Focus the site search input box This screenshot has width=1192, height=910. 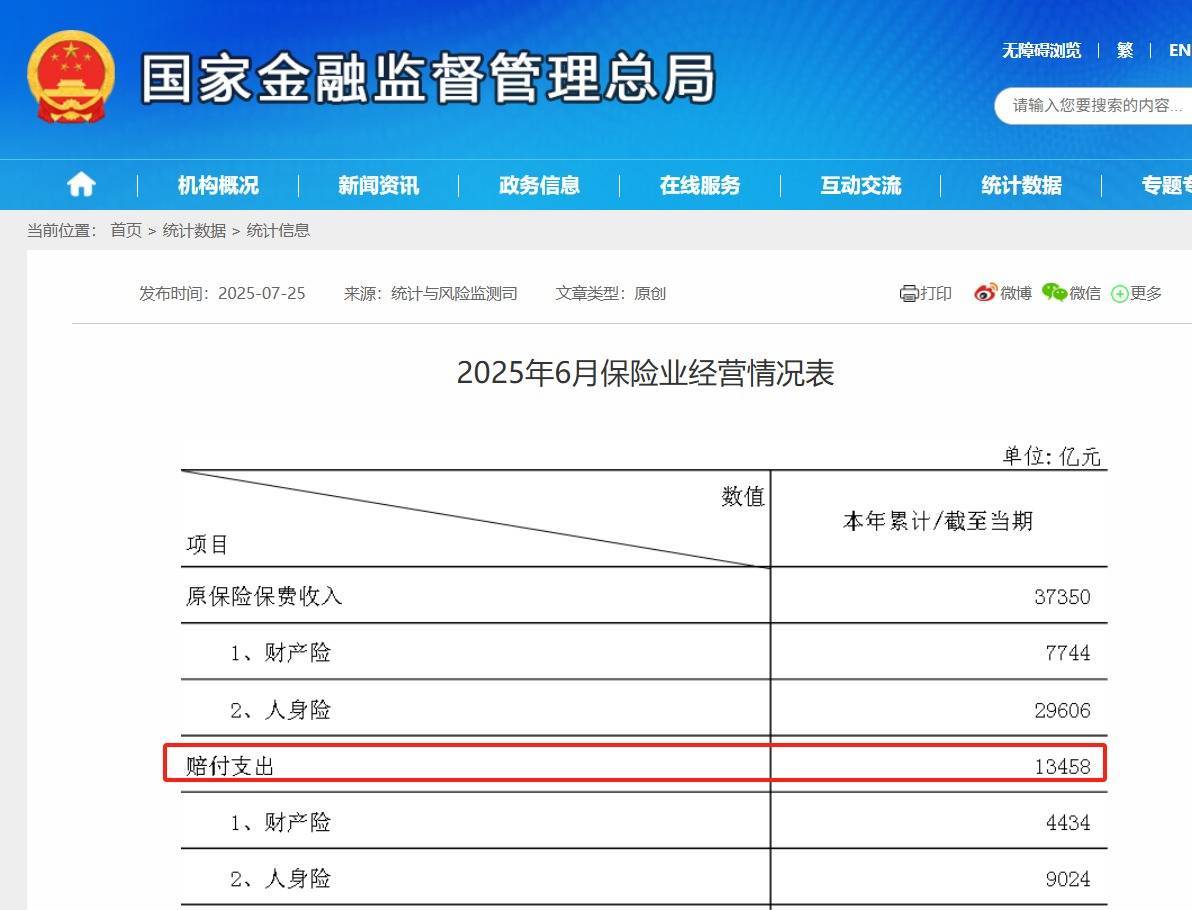[1095, 105]
